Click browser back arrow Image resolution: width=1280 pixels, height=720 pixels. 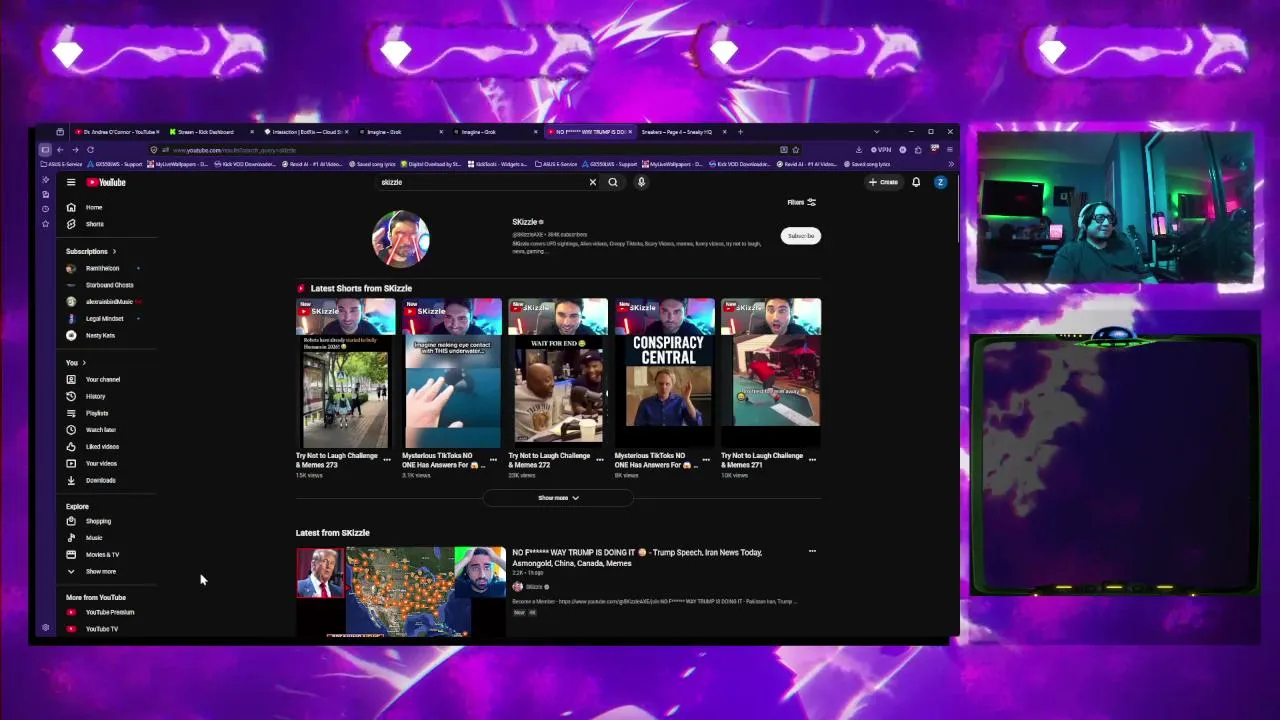pos(60,150)
